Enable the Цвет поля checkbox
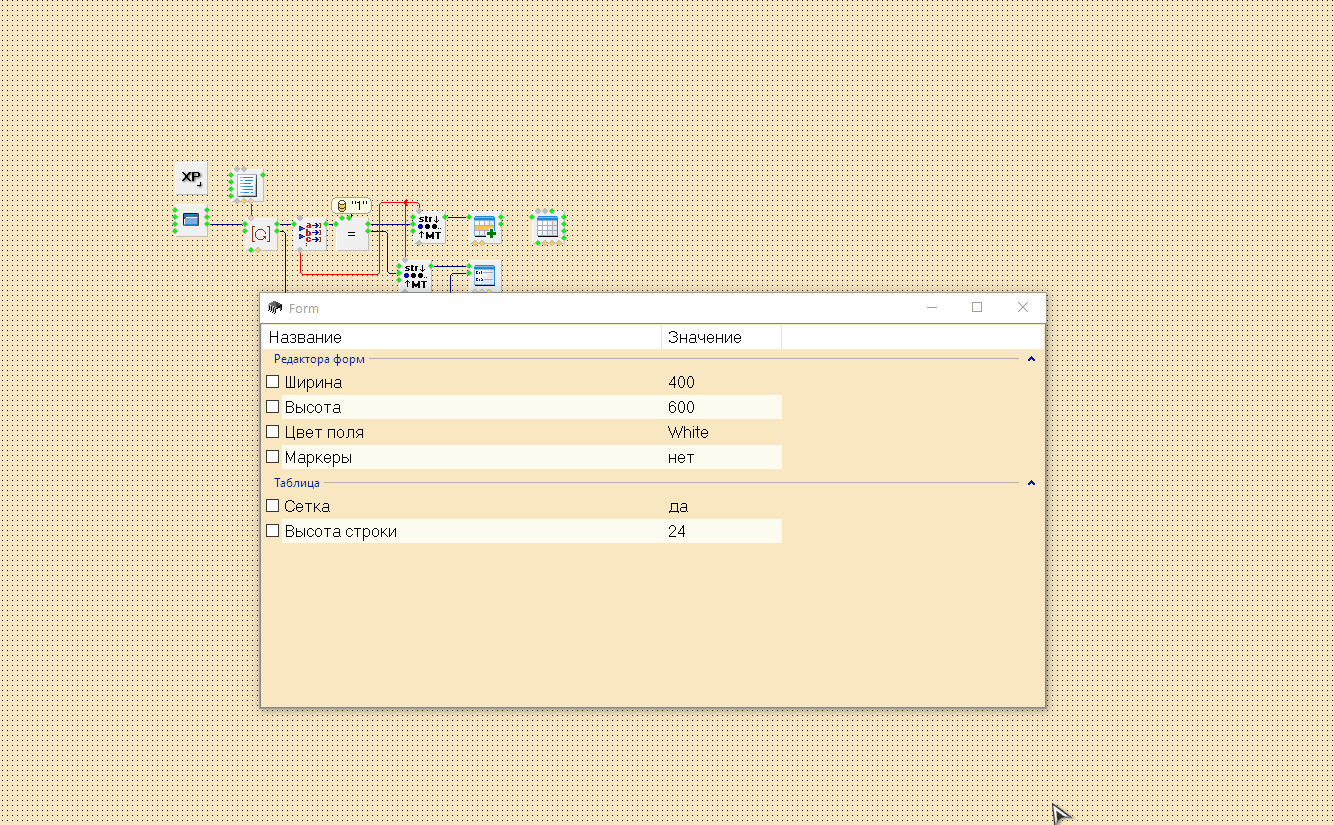This screenshot has width=1334, height=825. click(x=273, y=432)
